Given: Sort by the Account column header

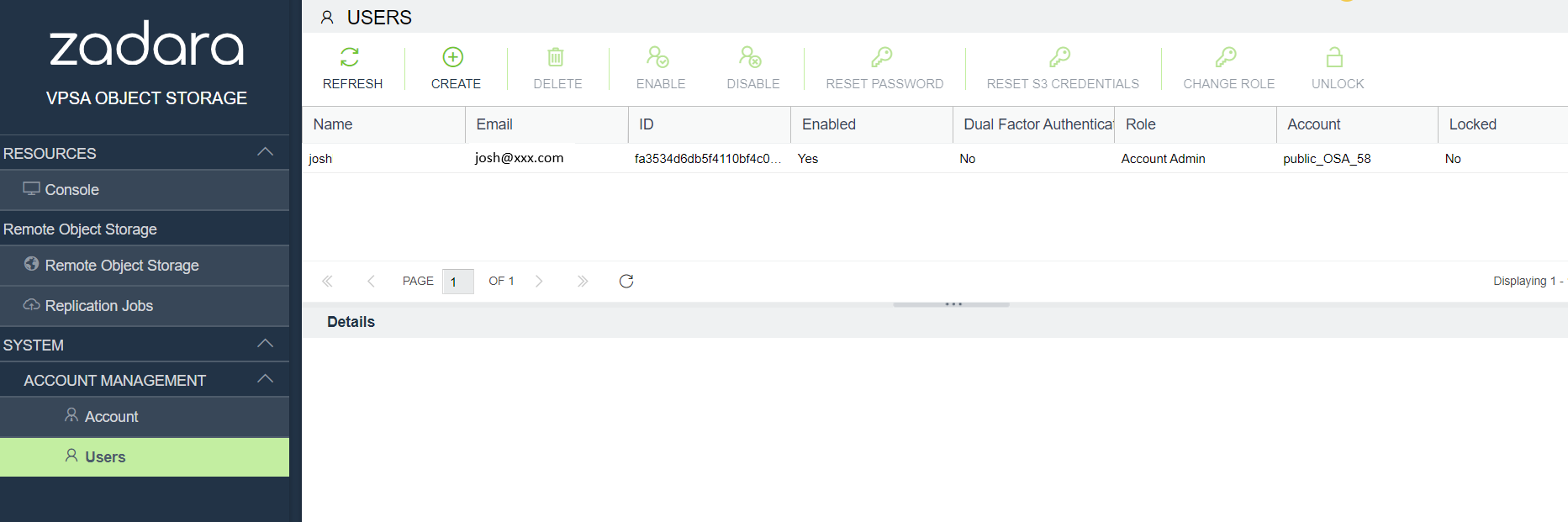Looking at the screenshot, I should (1357, 124).
